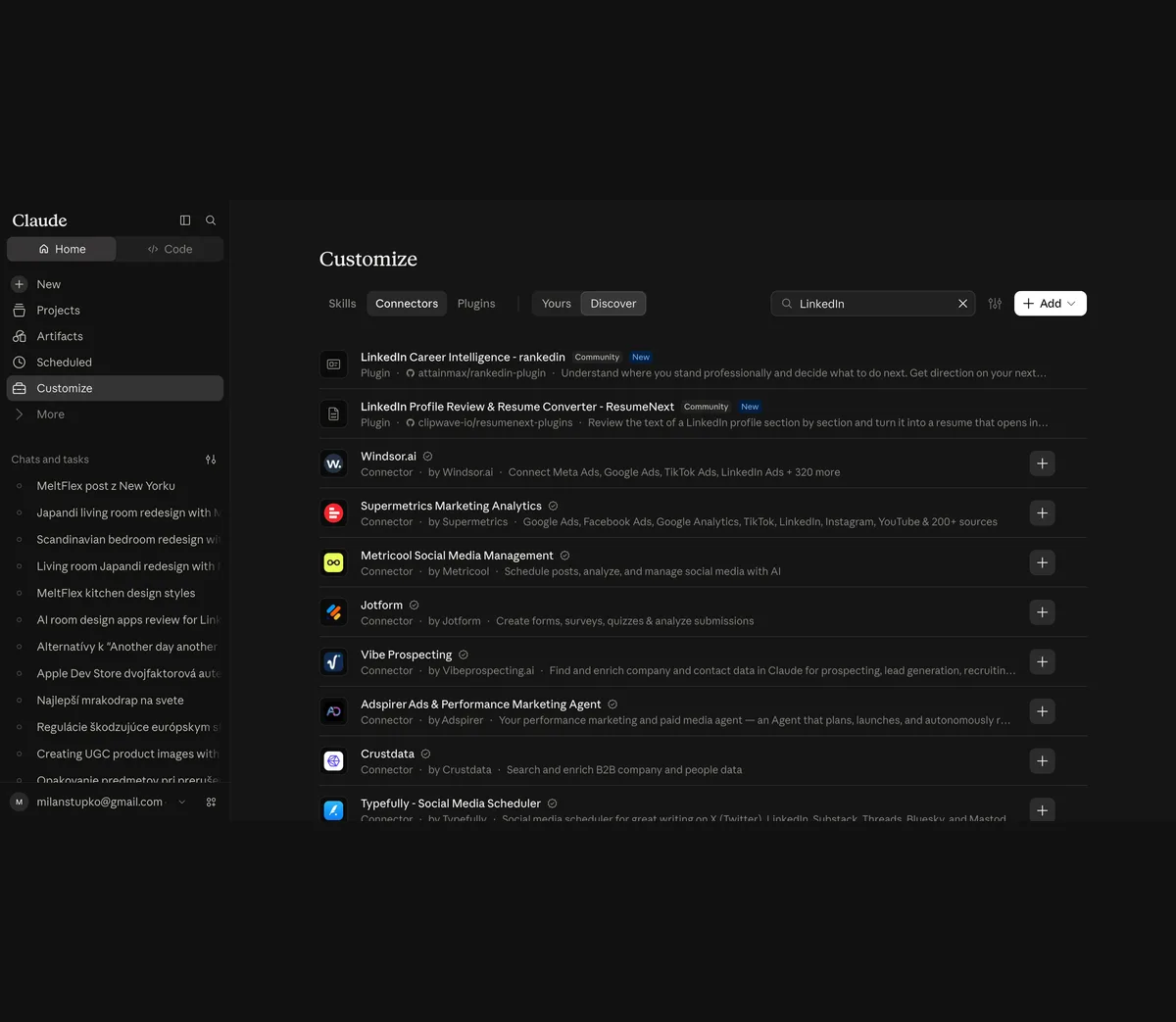
Task: Click the New chat plus icon
Action: click(x=19, y=284)
